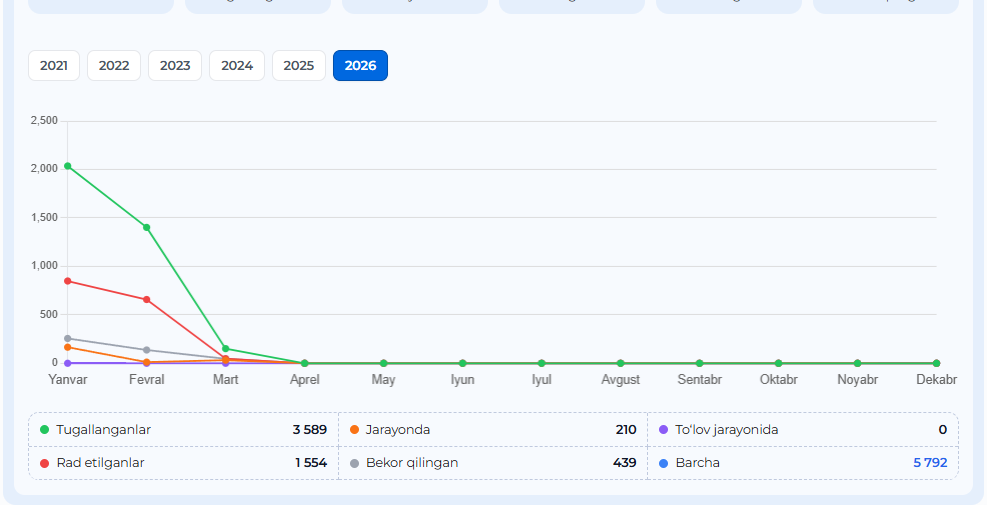This screenshot has height=505, width=987.
Task: Click the green data point for Yanvar
Action: (x=68, y=166)
